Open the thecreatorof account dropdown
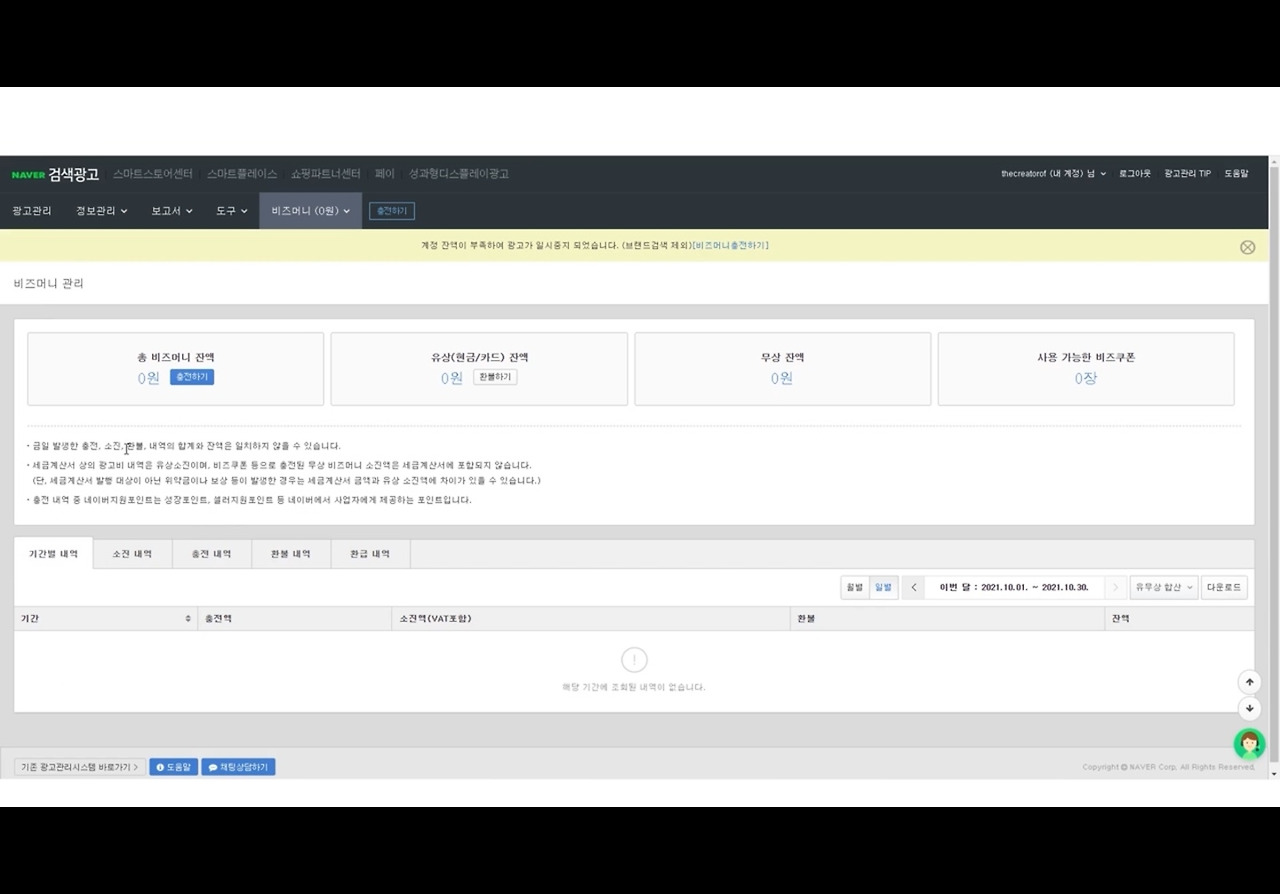This screenshot has width=1280, height=894. [x=1053, y=174]
